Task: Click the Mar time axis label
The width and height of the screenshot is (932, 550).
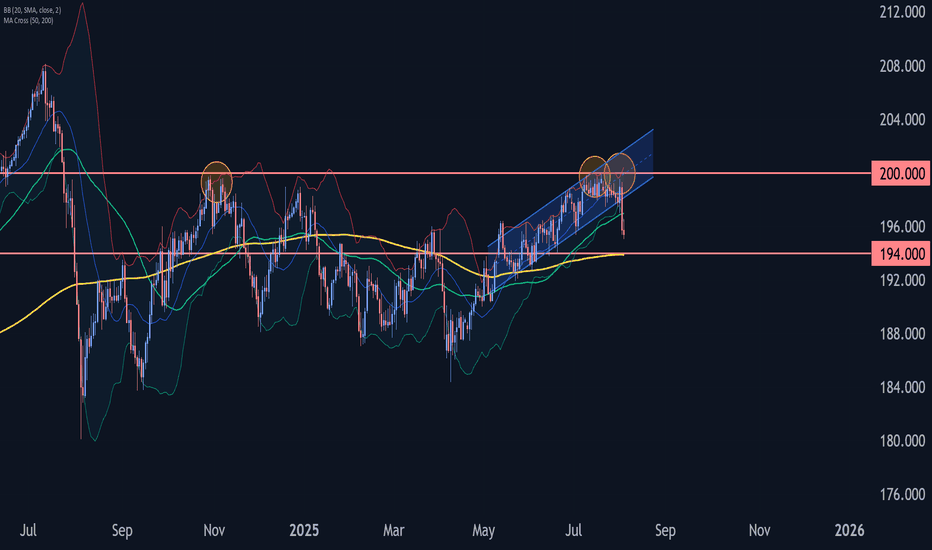Action: (x=393, y=530)
